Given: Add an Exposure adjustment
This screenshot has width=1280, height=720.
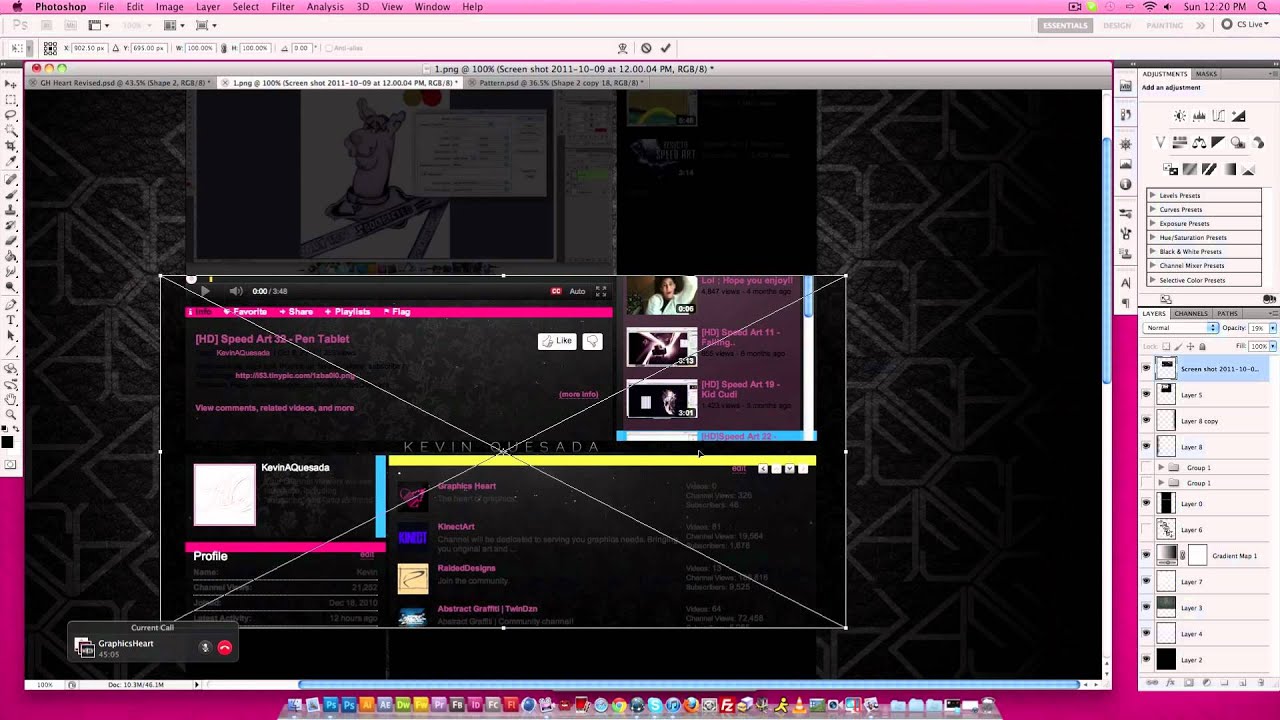Looking at the screenshot, I should pos(1238,116).
